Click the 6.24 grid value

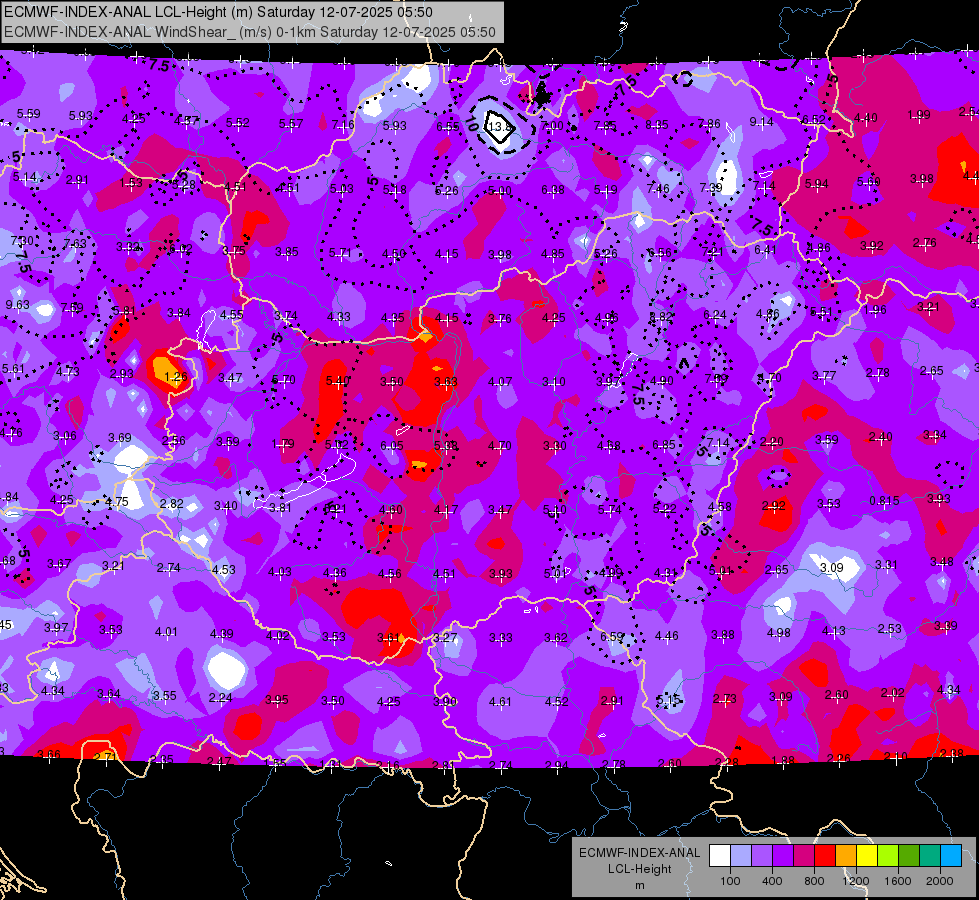pyautogui.click(x=715, y=315)
